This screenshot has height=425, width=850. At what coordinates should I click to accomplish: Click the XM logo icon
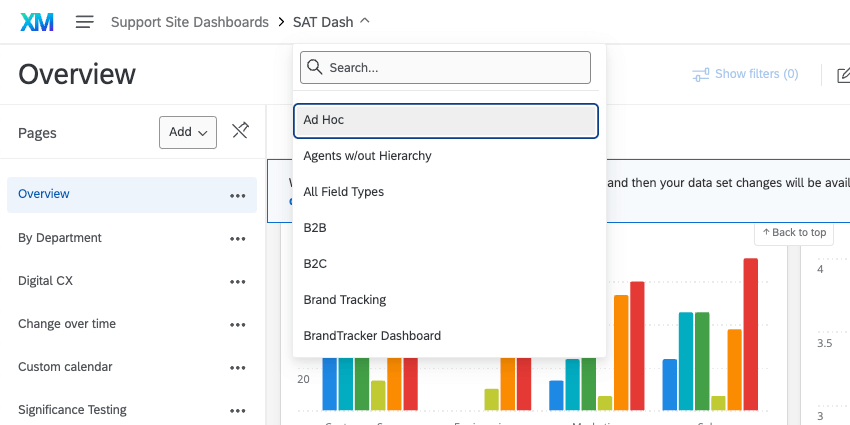click(37, 21)
